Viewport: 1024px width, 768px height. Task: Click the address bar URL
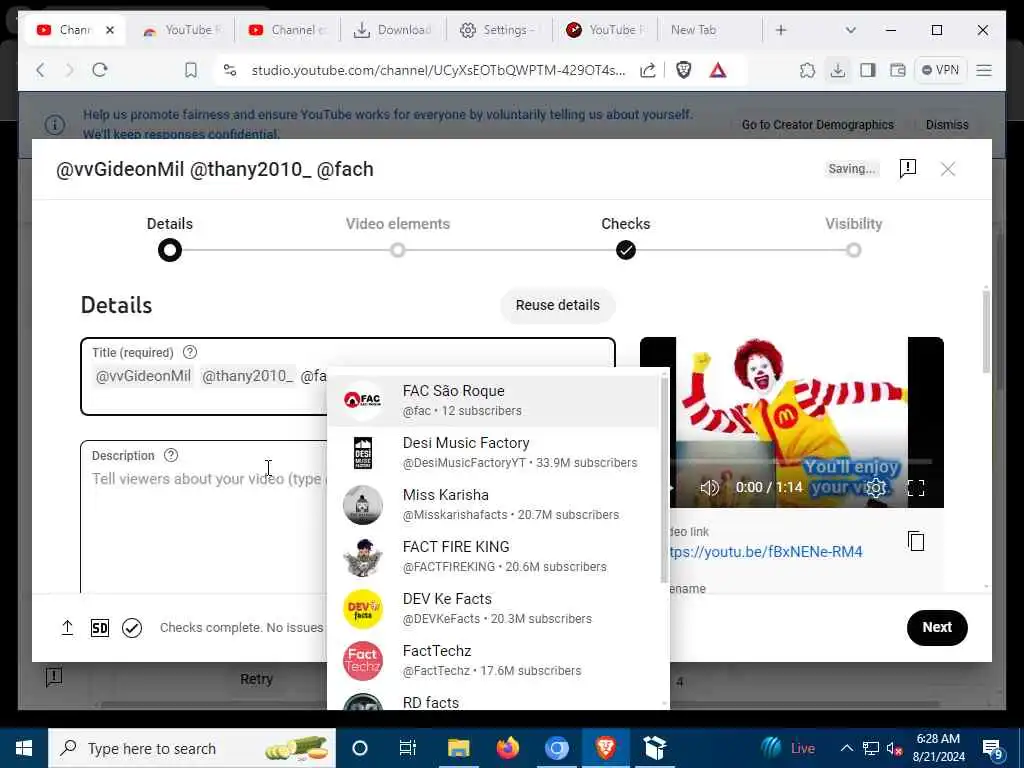pyautogui.click(x=438, y=70)
